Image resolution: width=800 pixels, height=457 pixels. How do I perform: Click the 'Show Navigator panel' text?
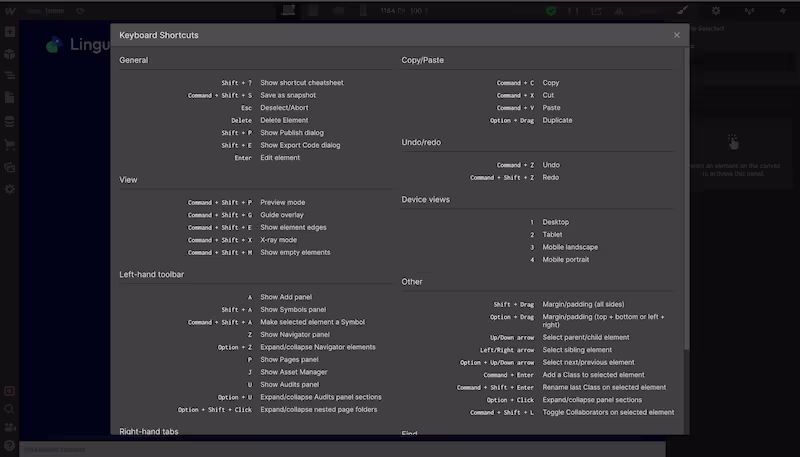295,335
